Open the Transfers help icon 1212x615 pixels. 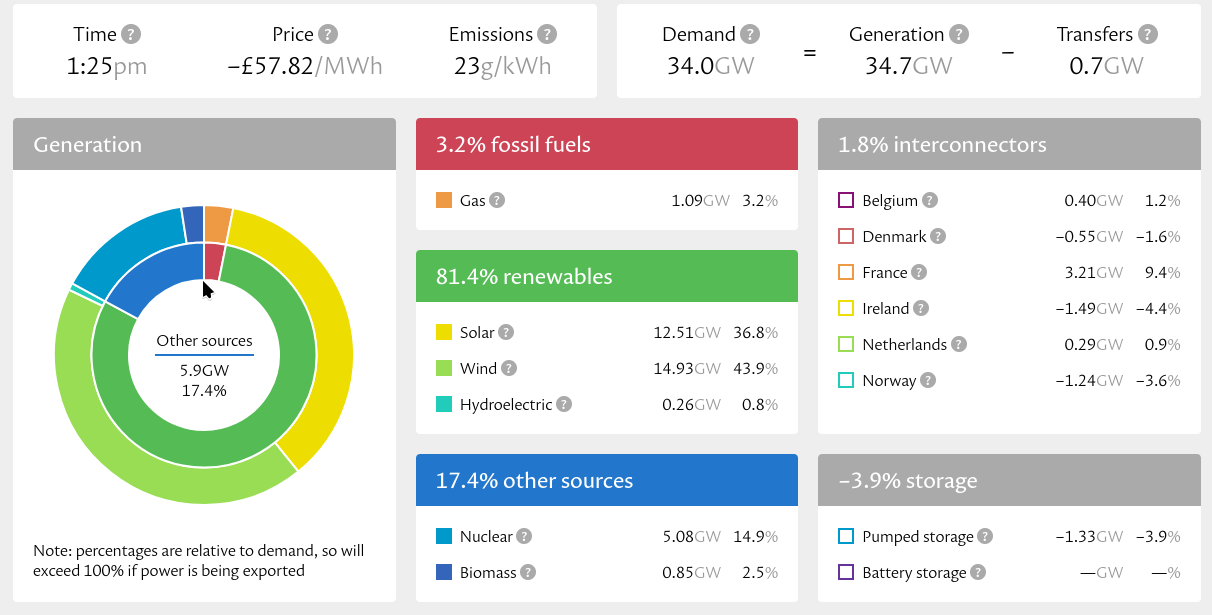coord(1148,34)
